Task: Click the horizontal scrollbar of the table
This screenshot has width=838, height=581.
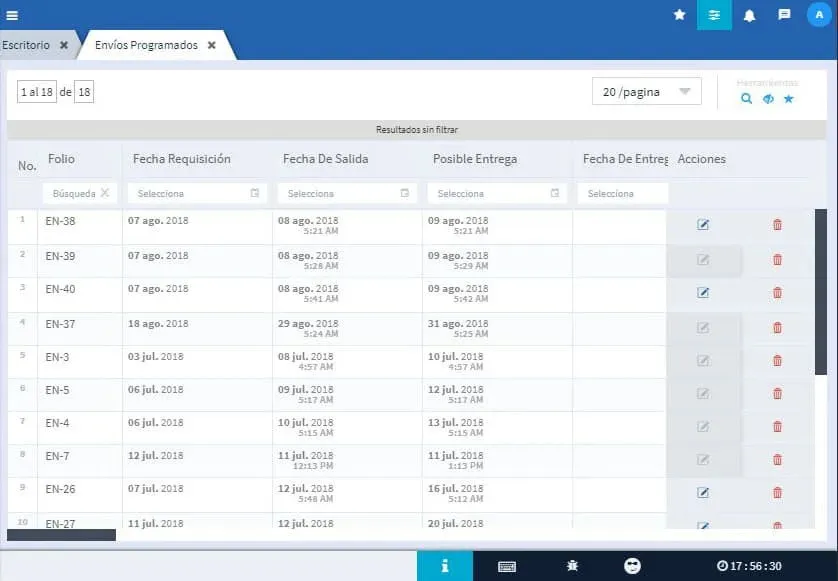Action: click(x=61, y=535)
